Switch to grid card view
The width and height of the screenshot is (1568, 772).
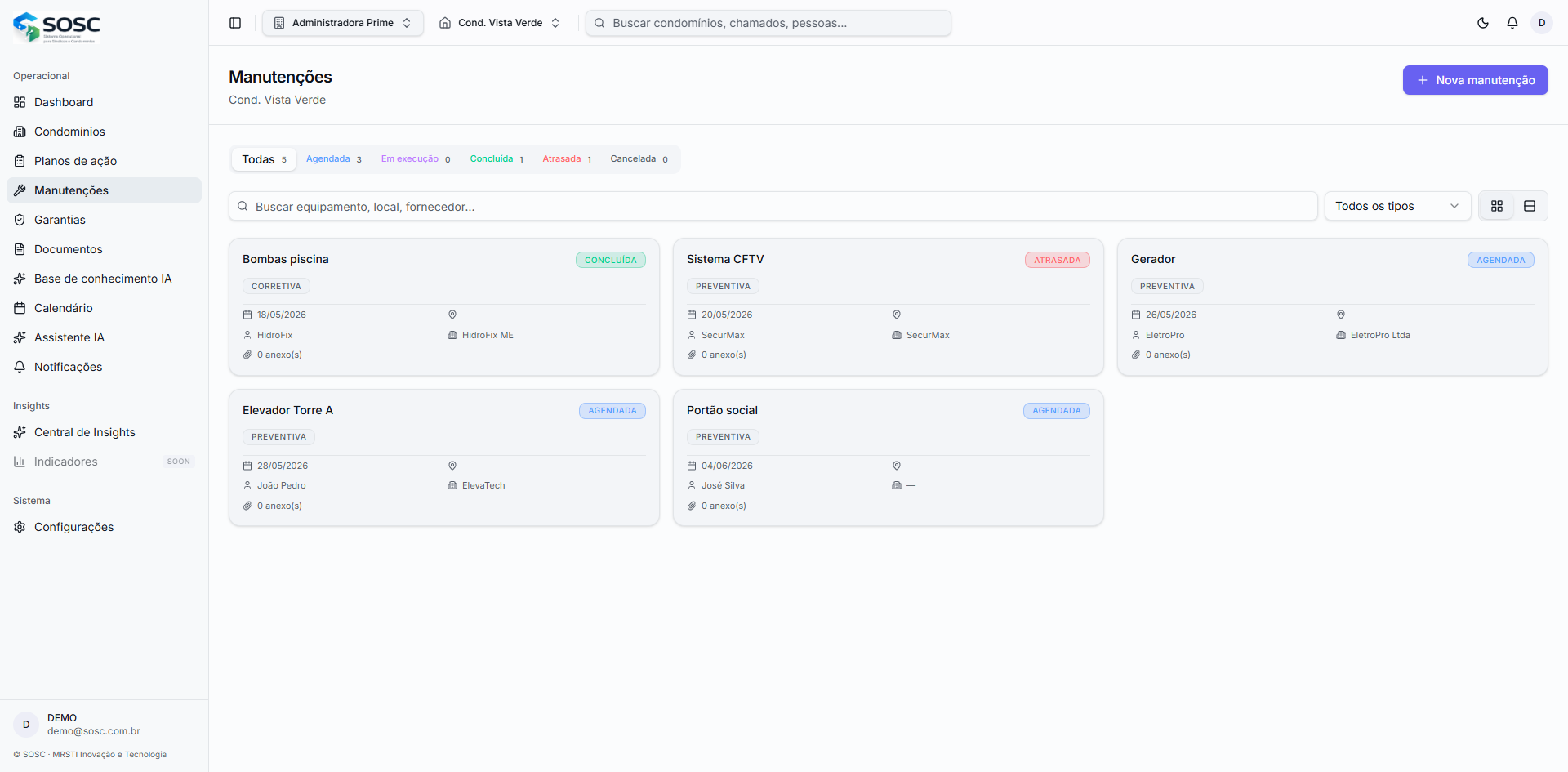tap(1497, 206)
